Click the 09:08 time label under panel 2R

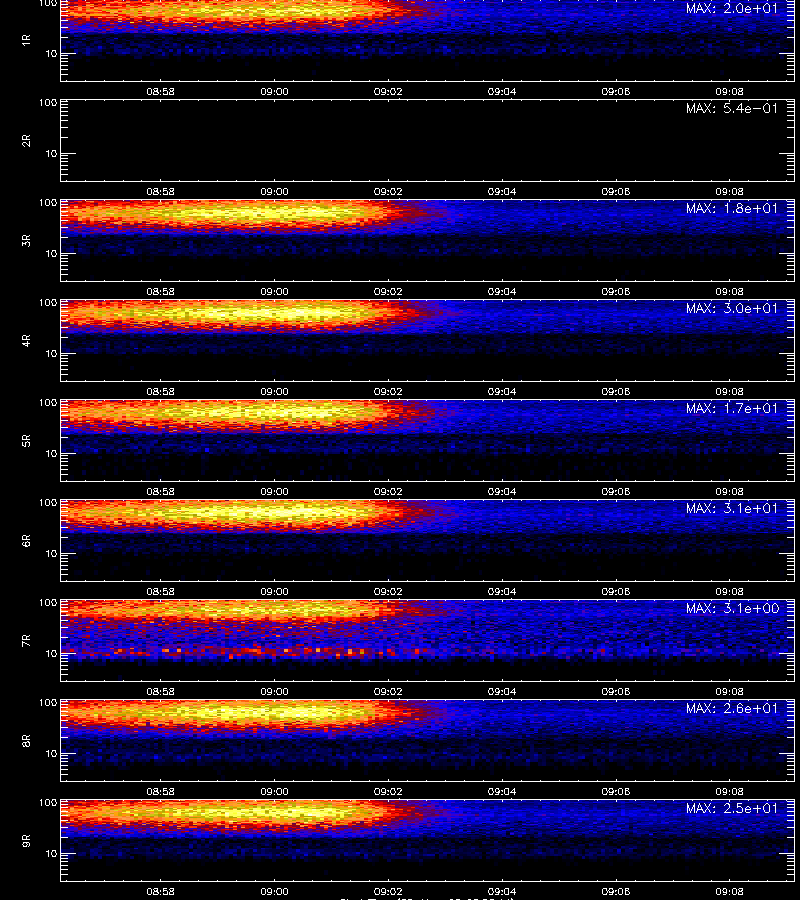point(729,192)
